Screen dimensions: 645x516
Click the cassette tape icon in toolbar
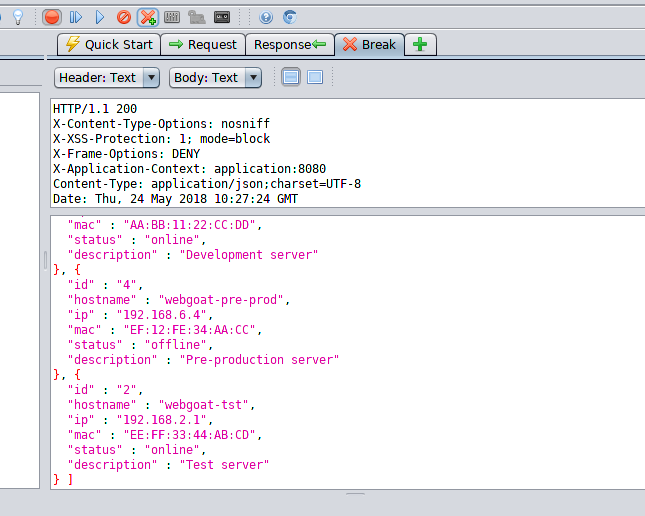tap(222, 17)
